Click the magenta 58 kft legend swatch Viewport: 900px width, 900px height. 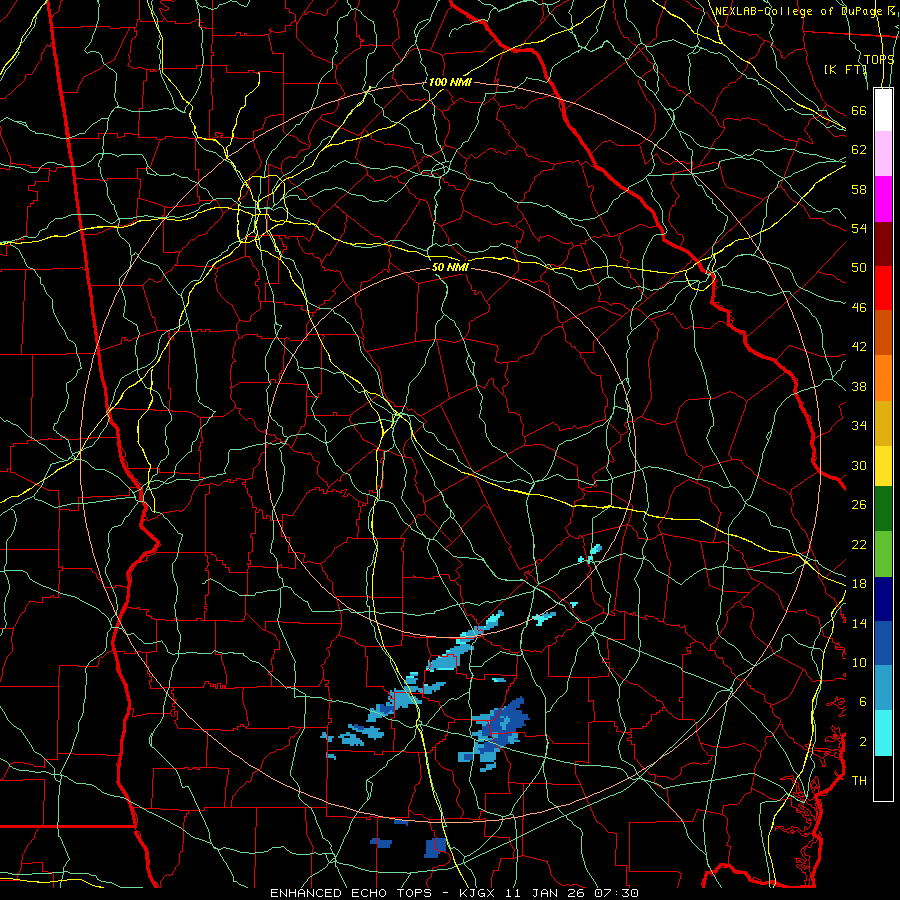click(883, 199)
